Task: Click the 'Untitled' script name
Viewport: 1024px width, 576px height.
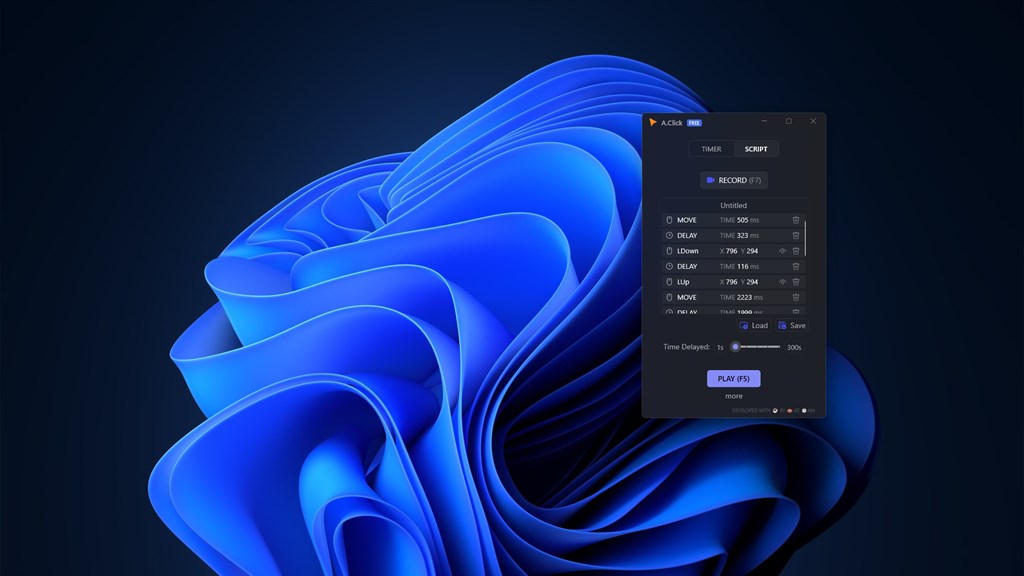Action: tap(733, 205)
